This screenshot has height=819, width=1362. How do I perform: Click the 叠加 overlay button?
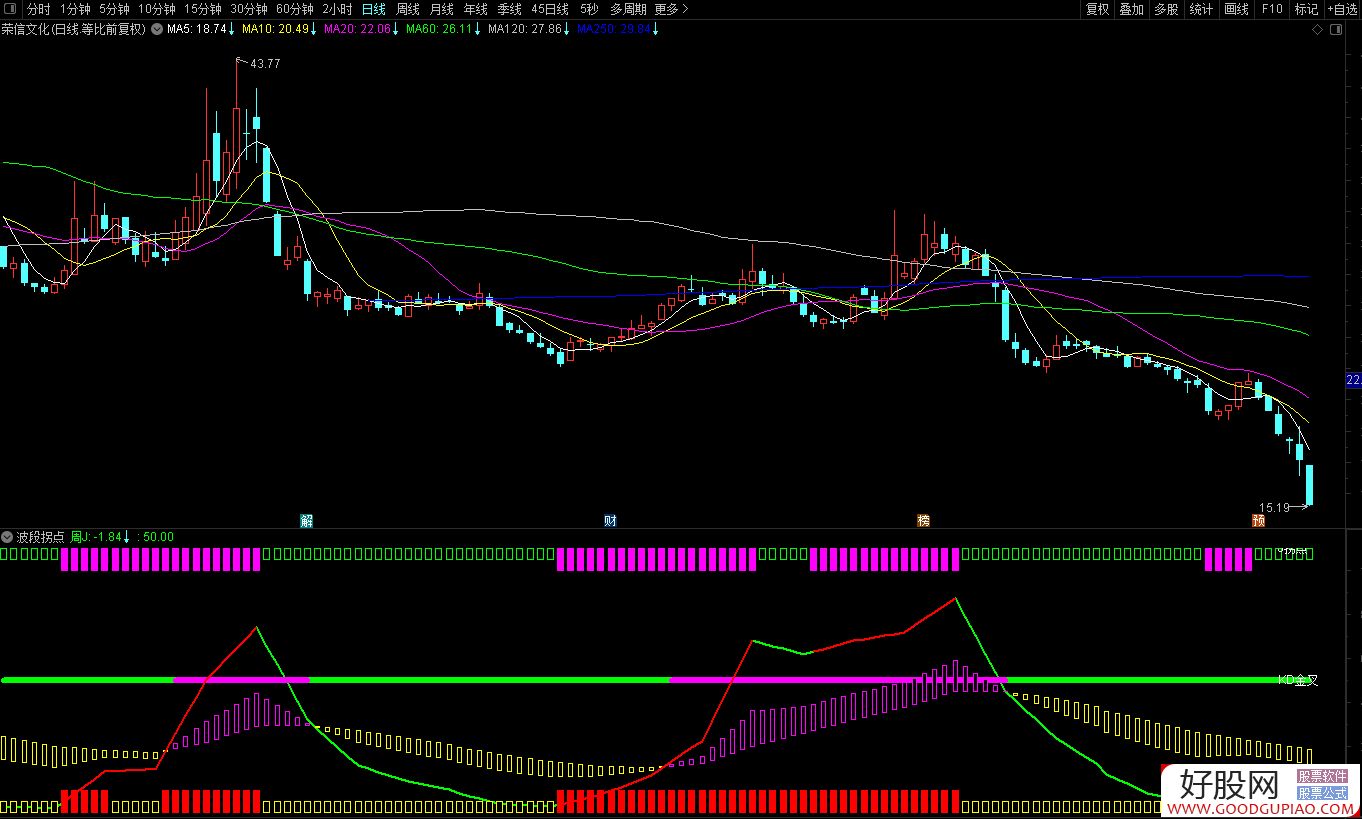1131,9
